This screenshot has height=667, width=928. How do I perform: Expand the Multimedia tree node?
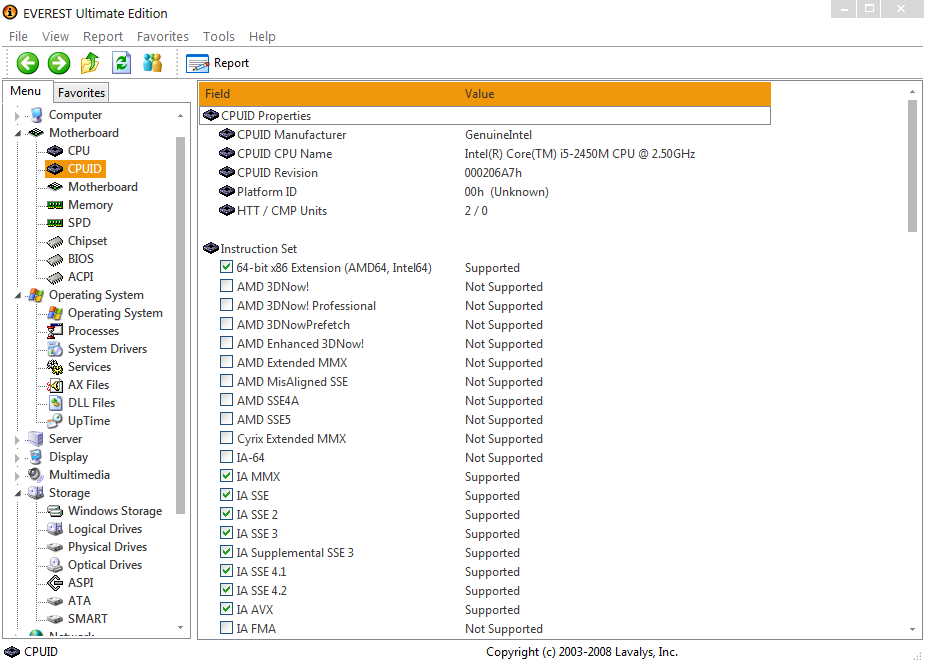tap(17, 475)
